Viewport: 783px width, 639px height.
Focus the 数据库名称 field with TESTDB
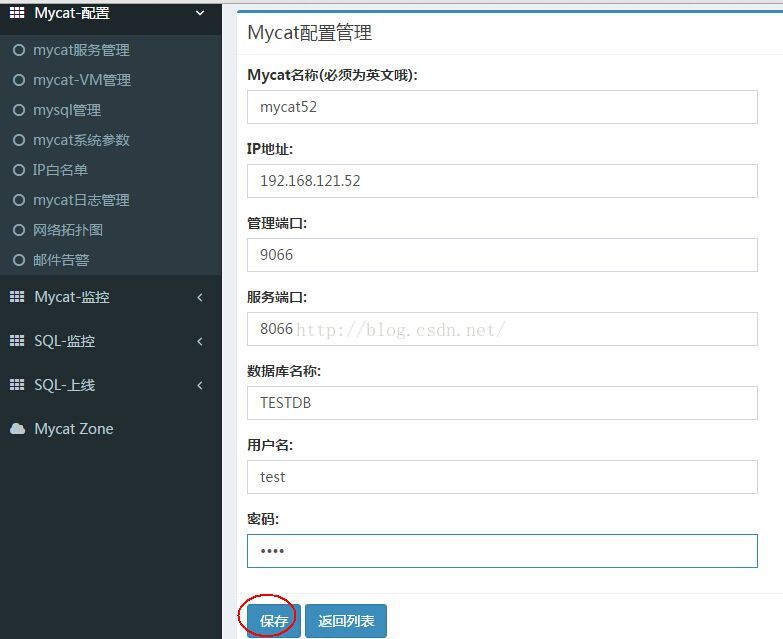(502, 402)
